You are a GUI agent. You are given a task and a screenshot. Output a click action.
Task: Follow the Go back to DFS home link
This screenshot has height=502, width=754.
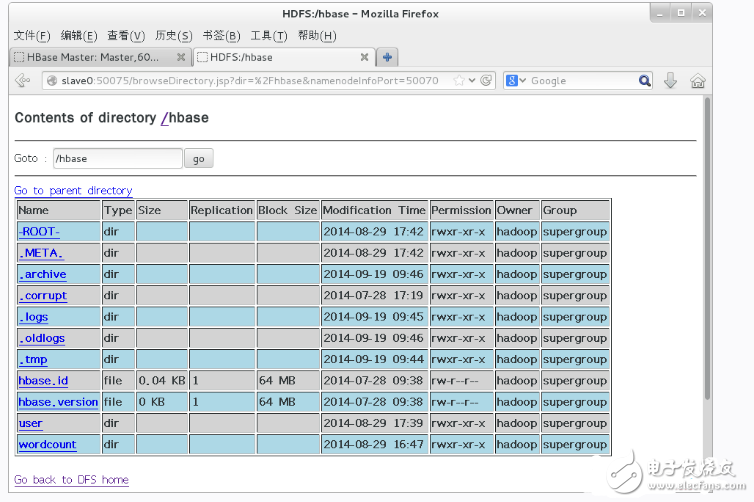pyautogui.click(x=71, y=480)
